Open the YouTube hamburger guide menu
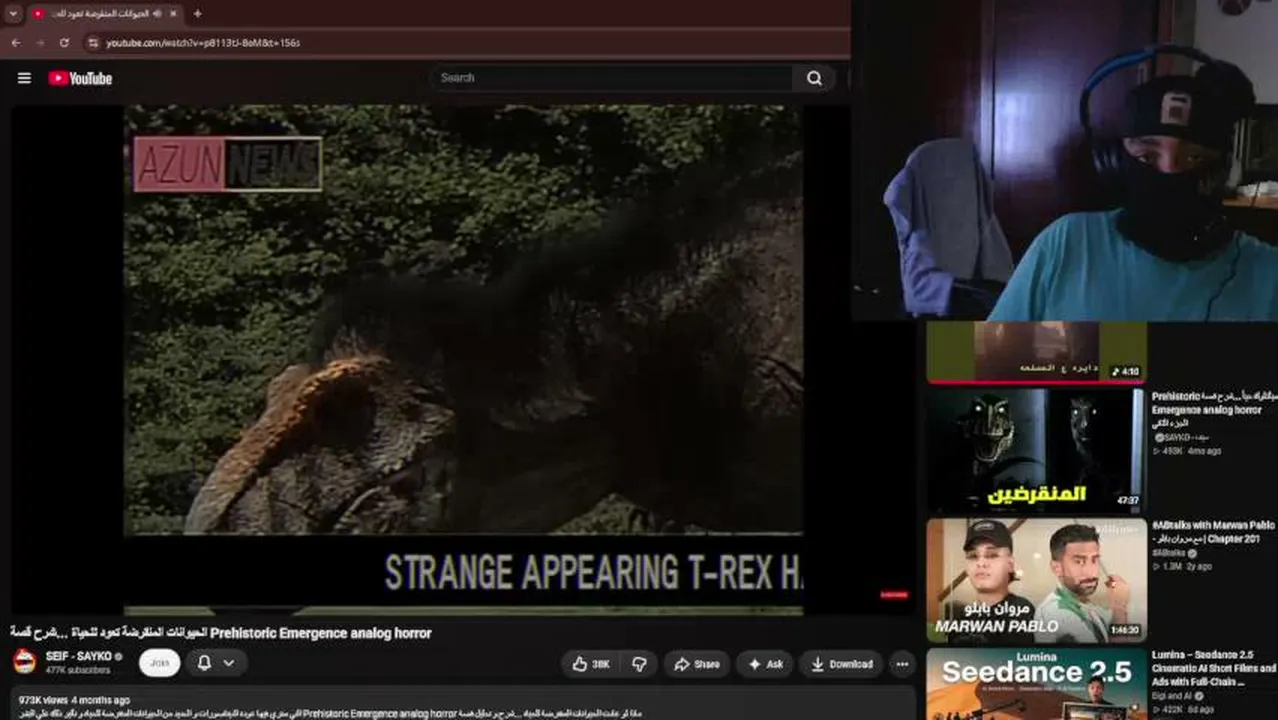The image size is (1278, 720). (24, 78)
